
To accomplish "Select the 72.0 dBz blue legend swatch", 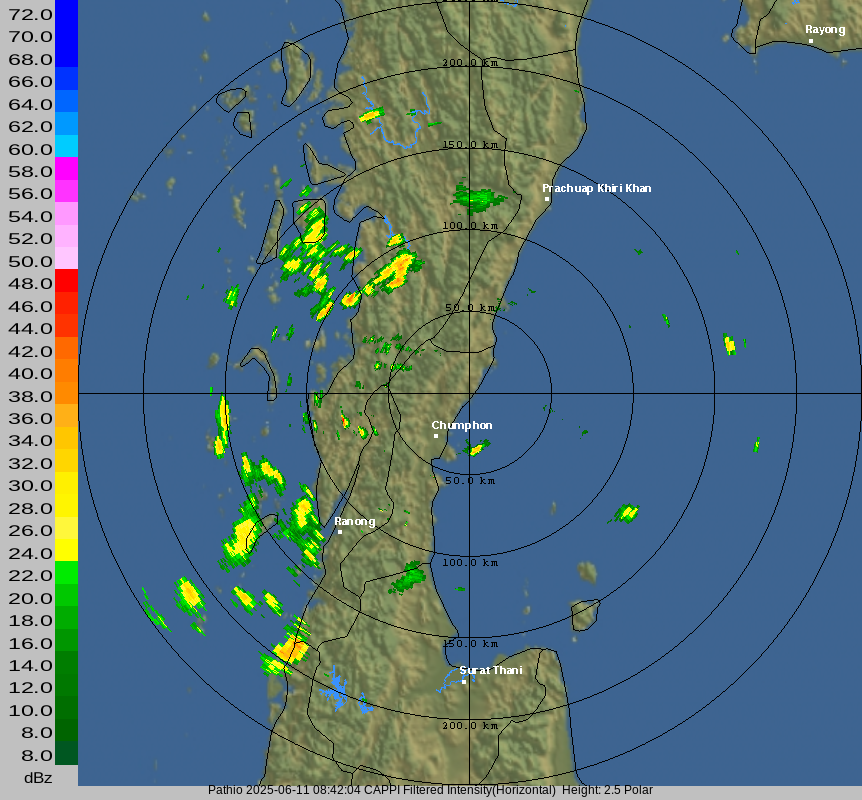I will click(66, 14).
